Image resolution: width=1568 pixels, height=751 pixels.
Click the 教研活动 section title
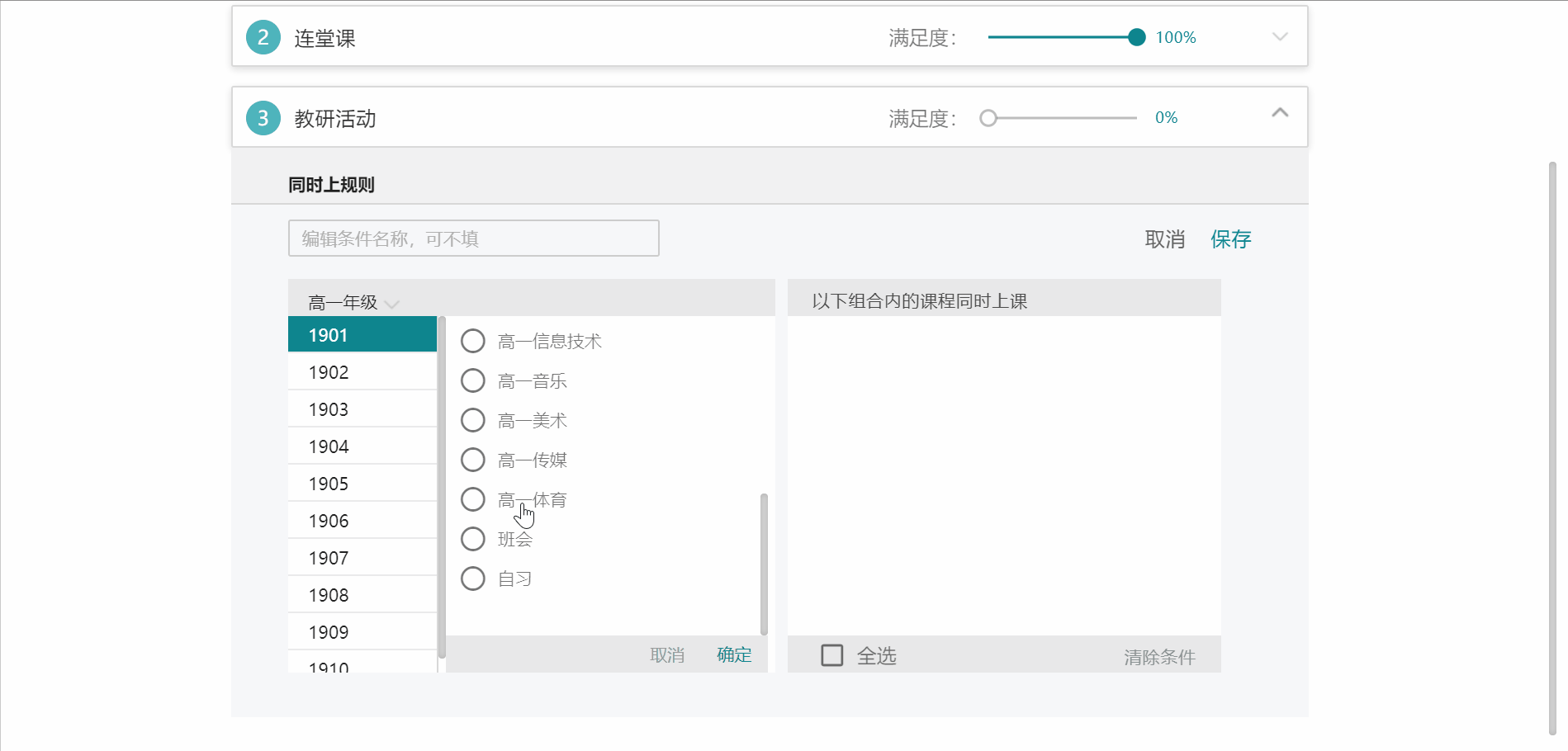coord(335,119)
